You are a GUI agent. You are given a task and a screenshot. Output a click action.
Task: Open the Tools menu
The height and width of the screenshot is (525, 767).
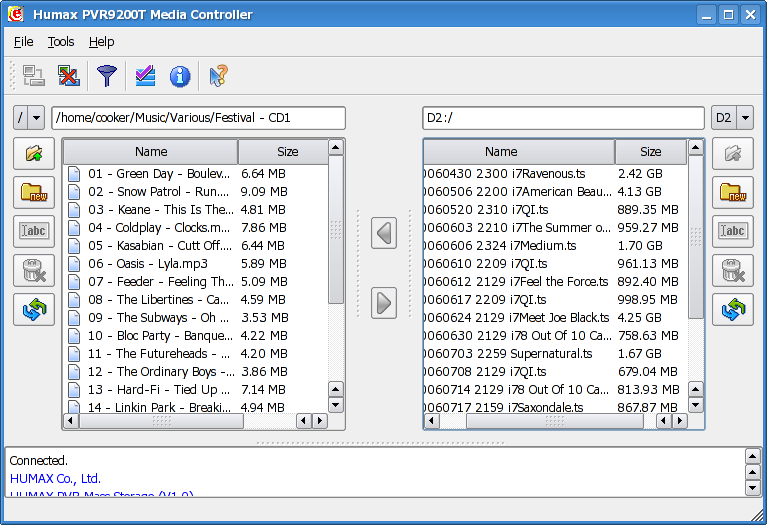61,42
